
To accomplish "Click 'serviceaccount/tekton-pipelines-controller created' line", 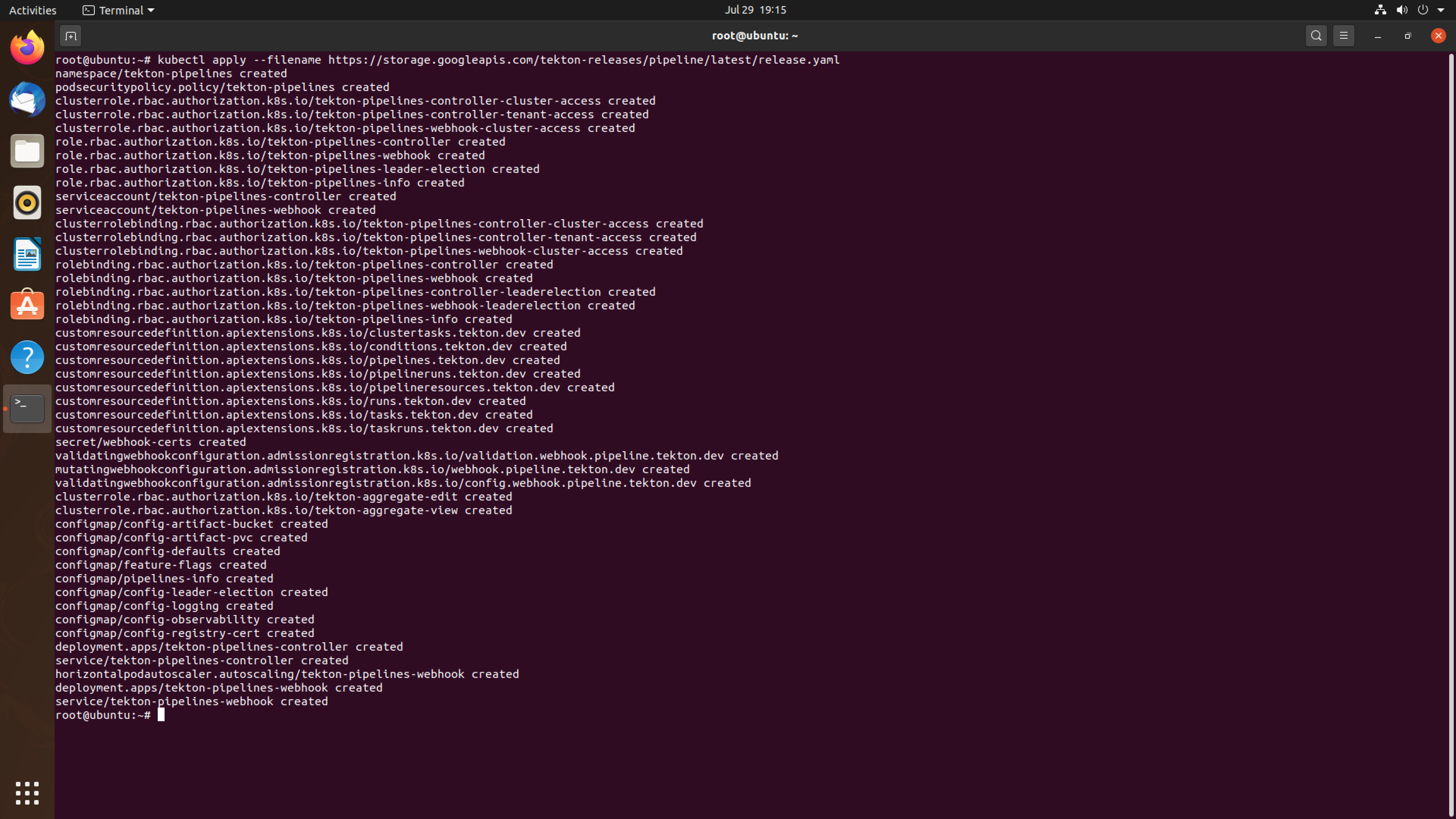I will tap(226, 196).
